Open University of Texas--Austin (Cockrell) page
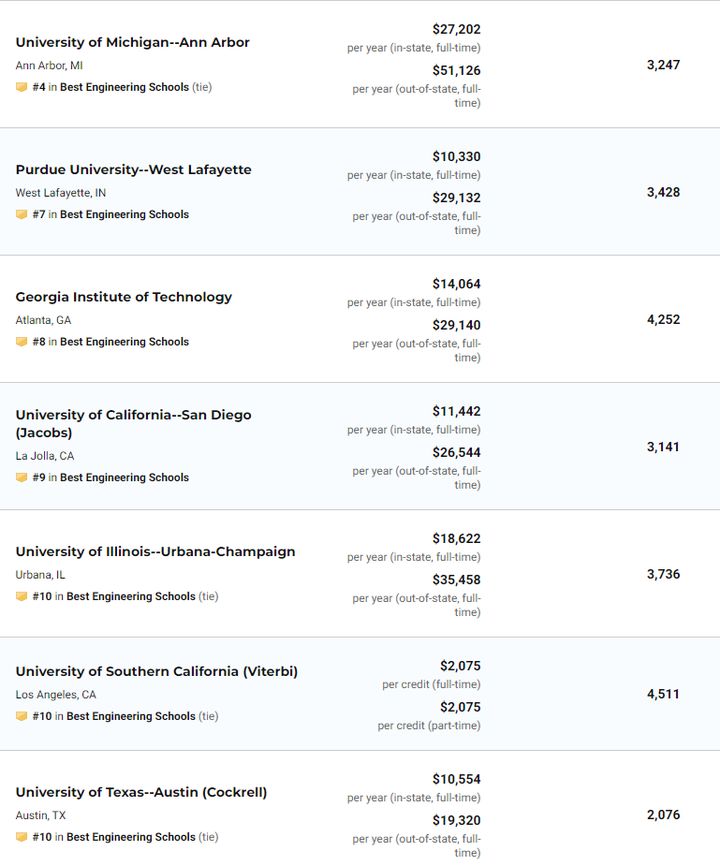The height and width of the screenshot is (866, 720). point(141,793)
